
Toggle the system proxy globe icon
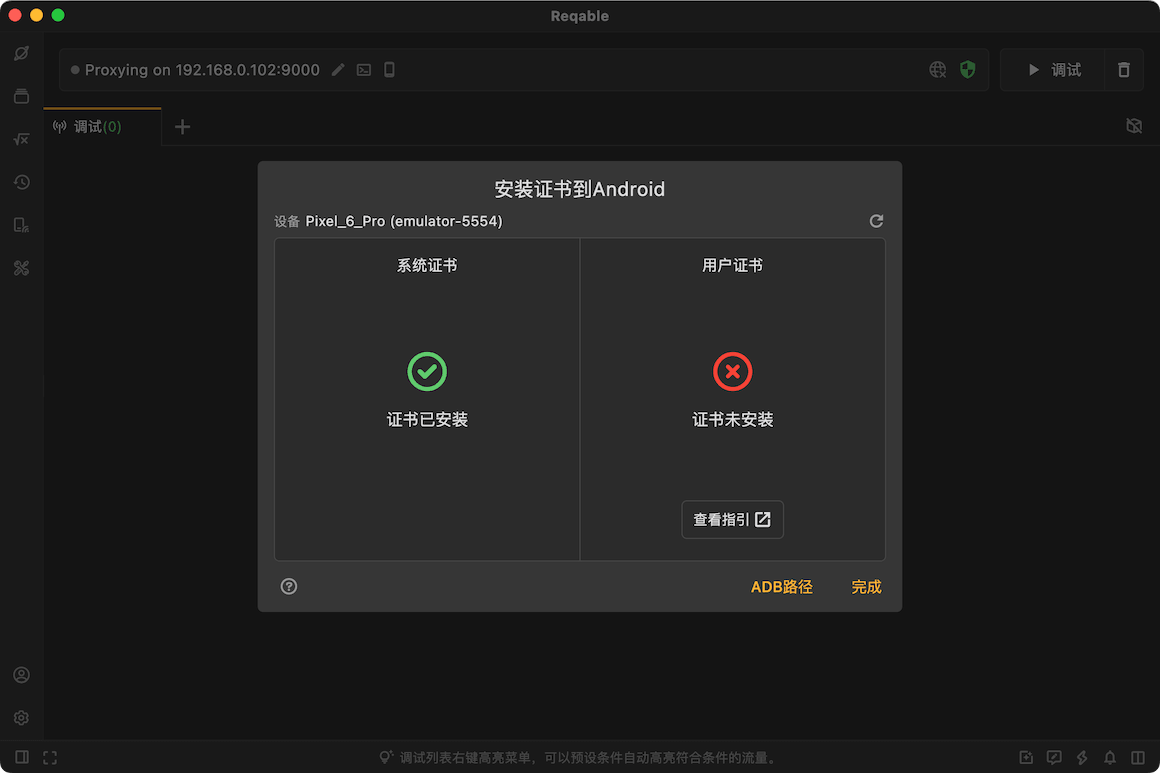(x=937, y=70)
